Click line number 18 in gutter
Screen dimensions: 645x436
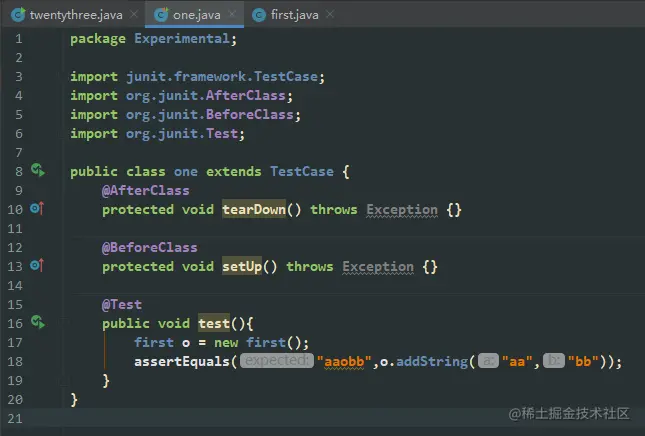click(x=15, y=361)
